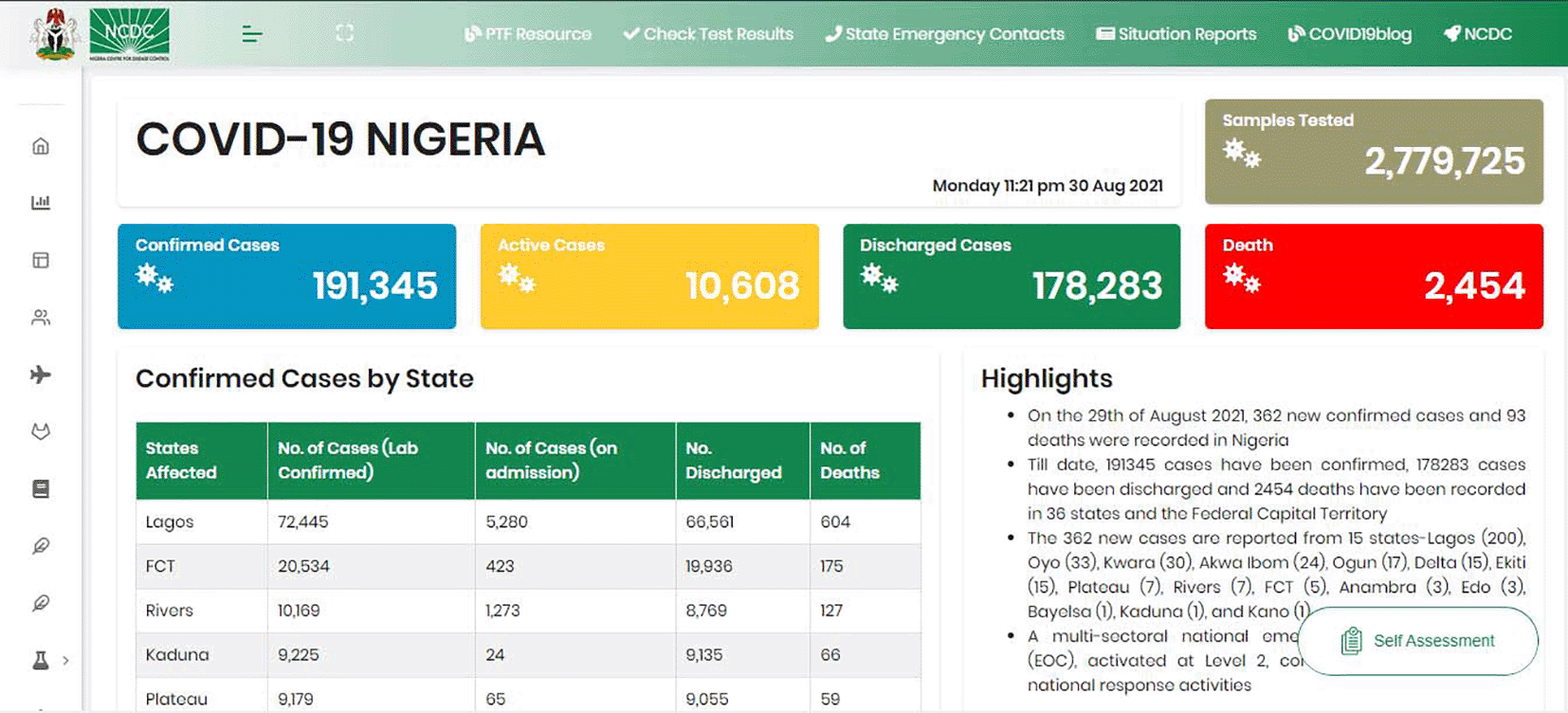Click the 1,273 on admission value
1568x713 pixels.
[x=502, y=611]
